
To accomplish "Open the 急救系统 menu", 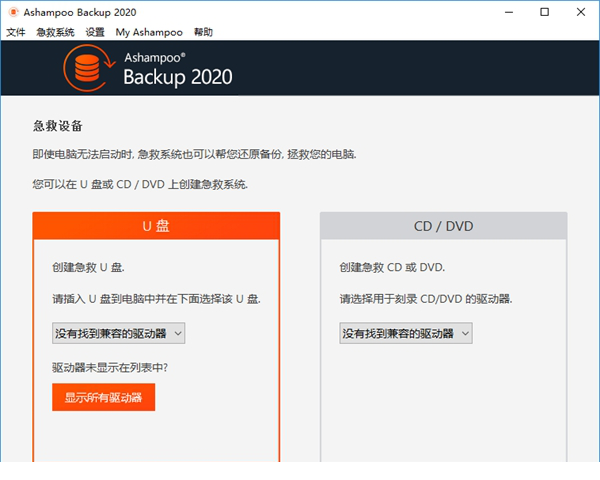I will tap(55, 32).
